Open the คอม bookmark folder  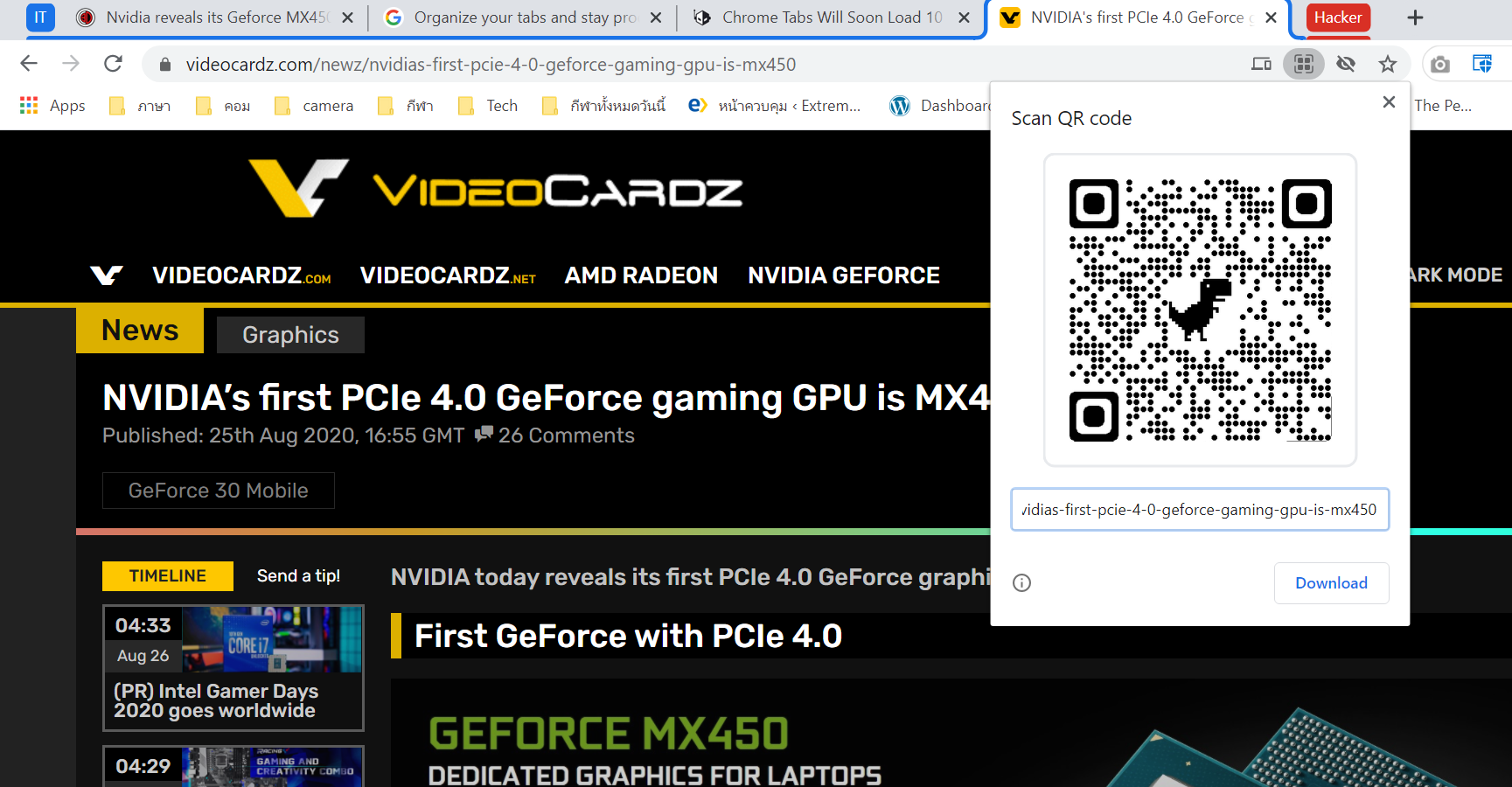pos(224,106)
